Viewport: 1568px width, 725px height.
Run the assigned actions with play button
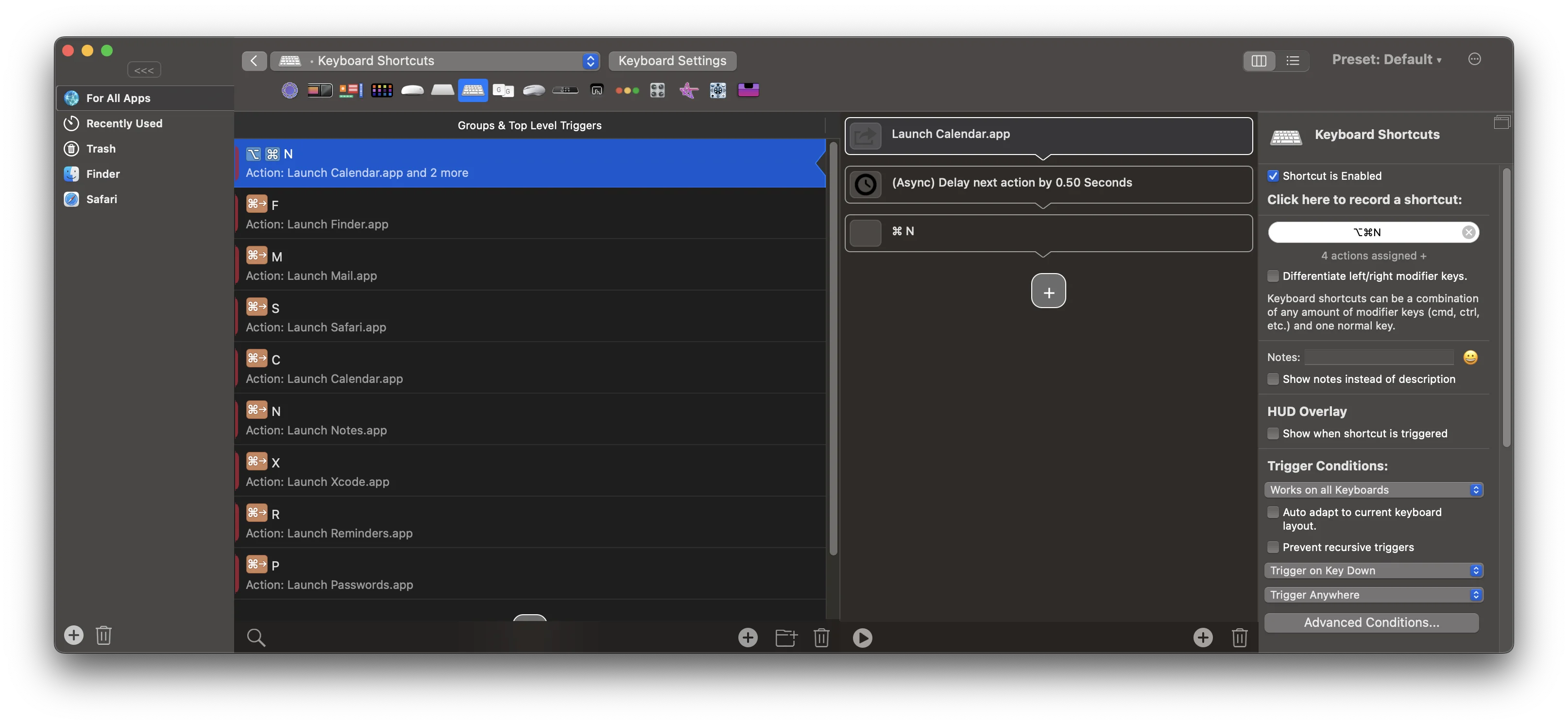click(862, 638)
